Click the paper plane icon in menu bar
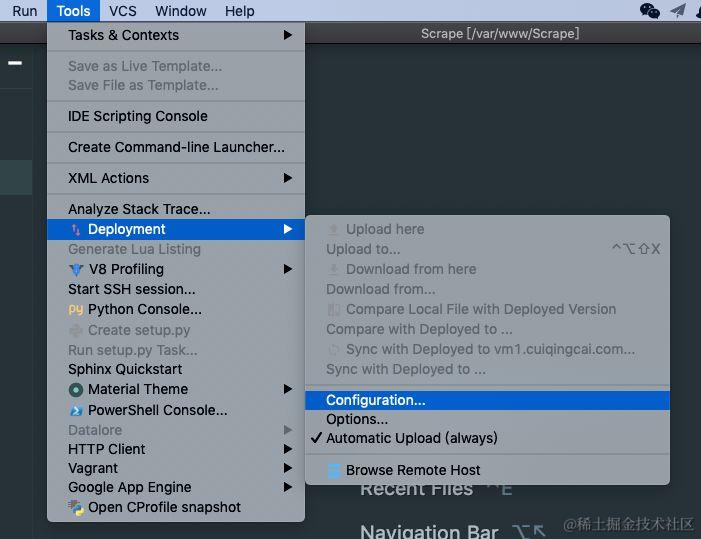 678,11
